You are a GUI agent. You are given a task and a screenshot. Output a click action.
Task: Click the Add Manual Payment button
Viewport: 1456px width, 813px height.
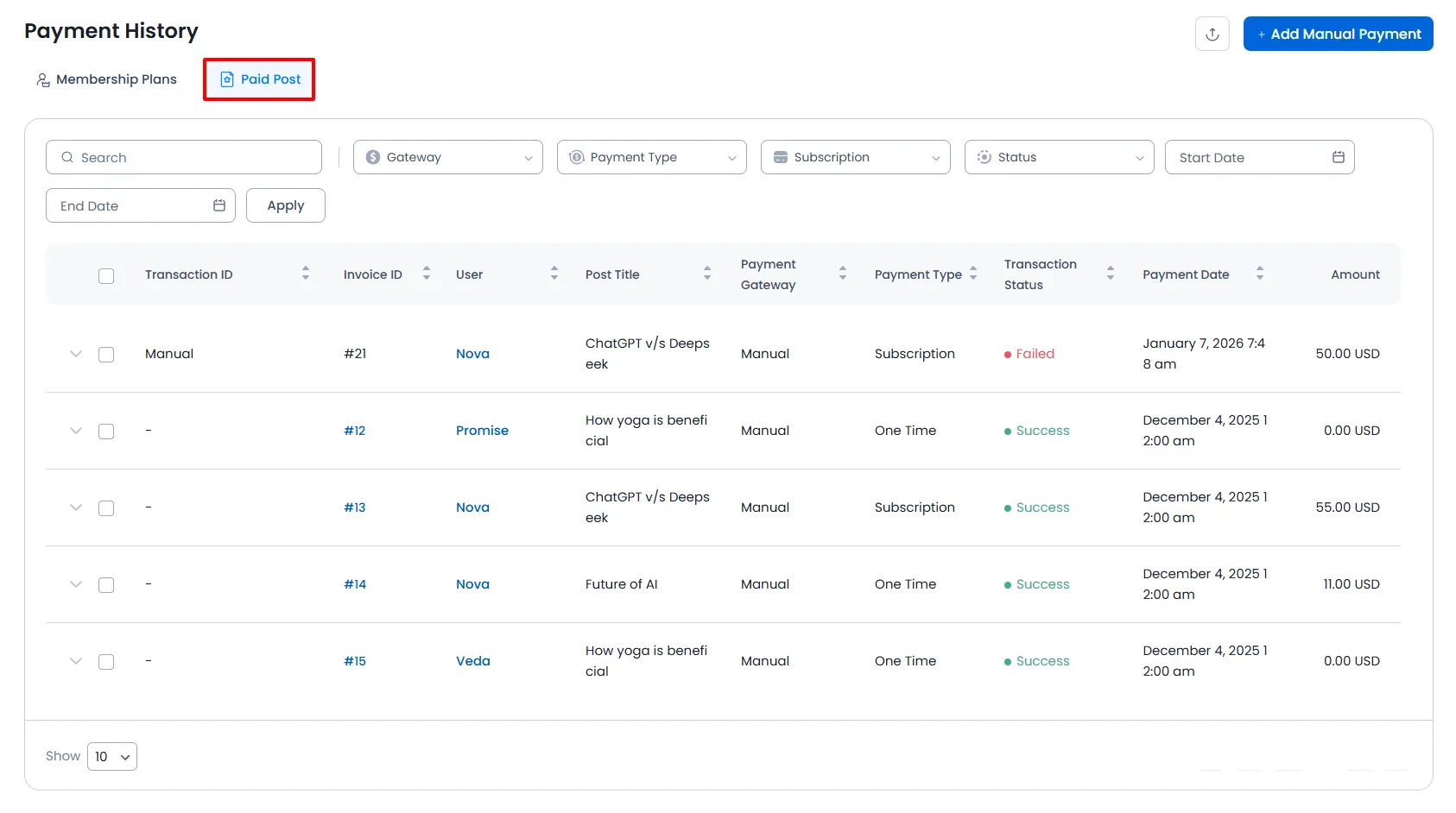coord(1338,34)
